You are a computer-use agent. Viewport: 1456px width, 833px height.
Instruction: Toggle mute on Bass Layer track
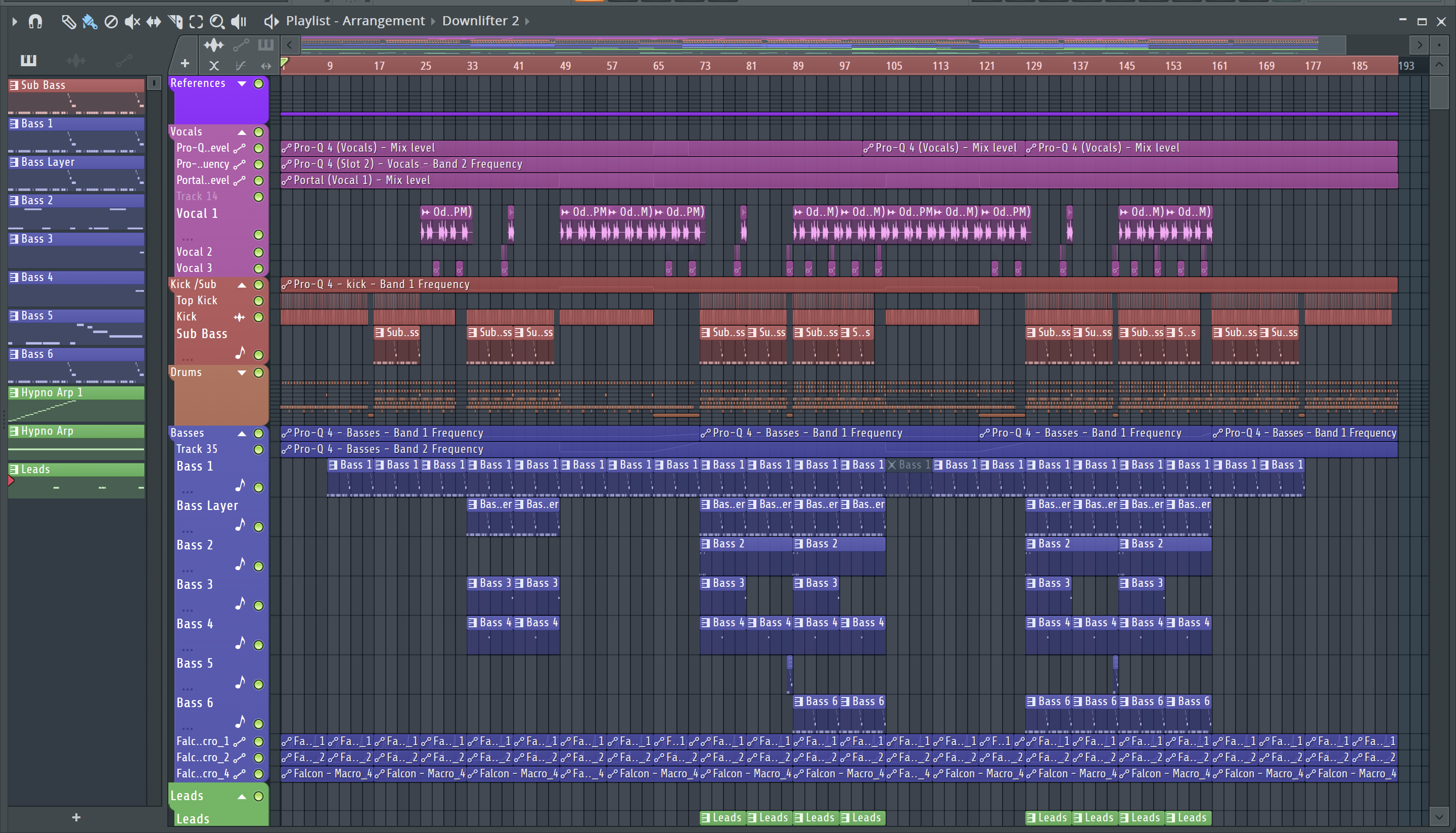point(258,527)
